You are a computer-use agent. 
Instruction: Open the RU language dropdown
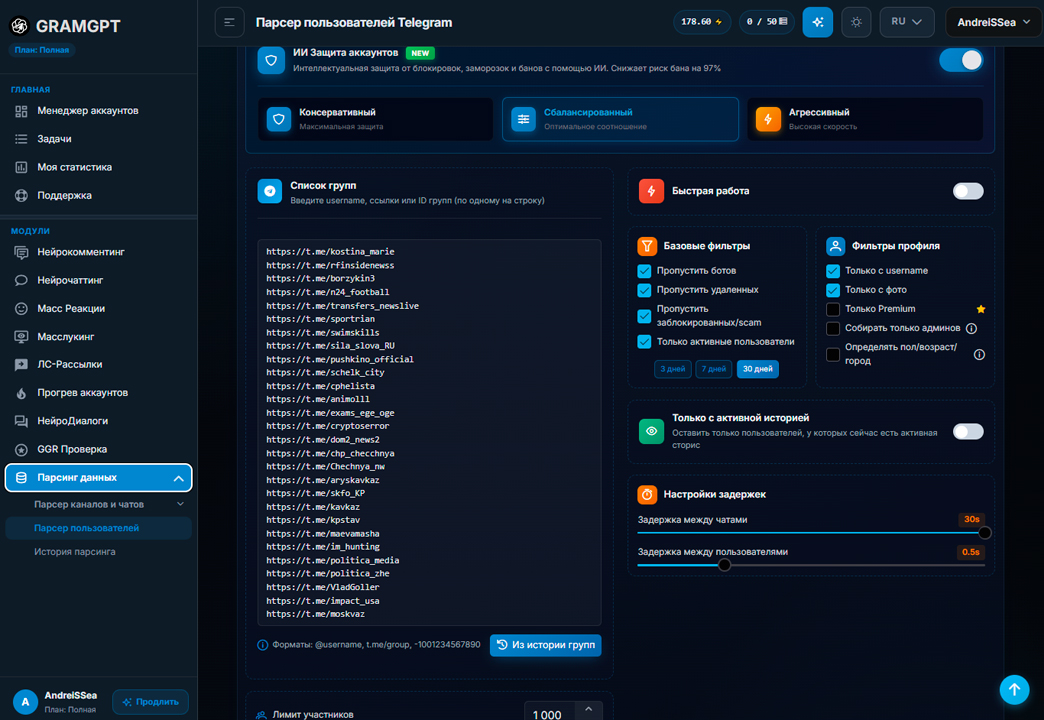907,22
